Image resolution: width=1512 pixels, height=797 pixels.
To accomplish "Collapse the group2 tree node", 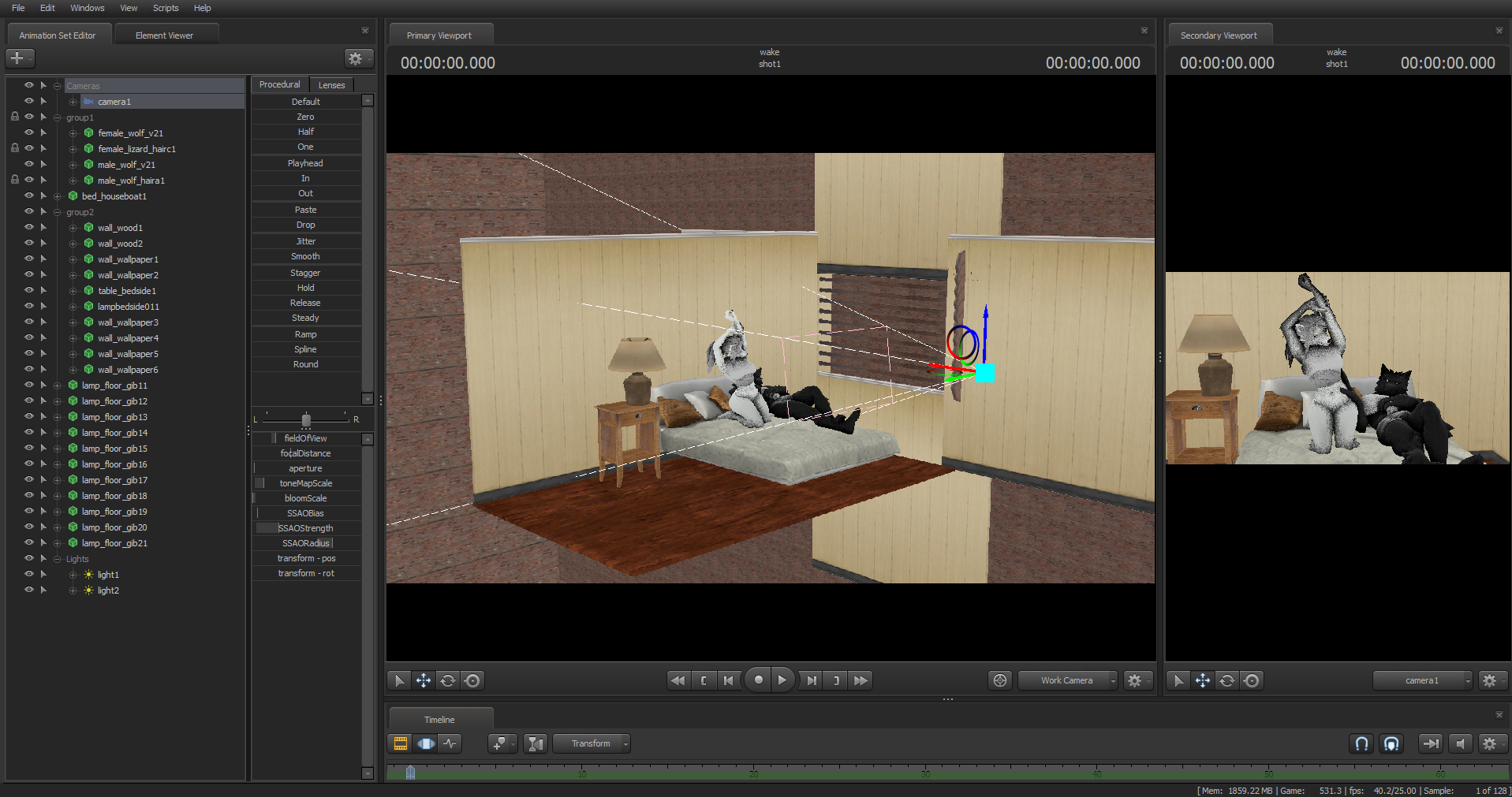I will [x=58, y=212].
